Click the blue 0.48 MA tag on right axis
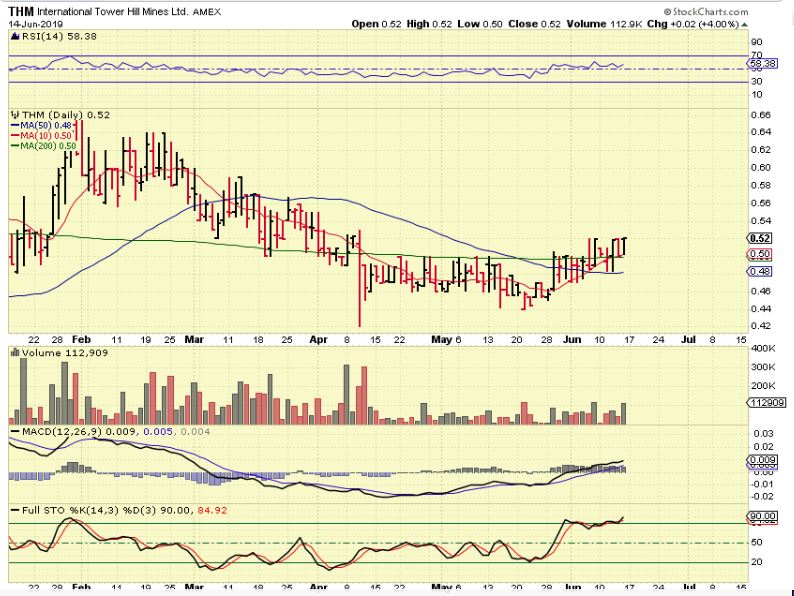The height and width of the screenshot is (596, 794). pyautogui.click(x=760, y=271)
